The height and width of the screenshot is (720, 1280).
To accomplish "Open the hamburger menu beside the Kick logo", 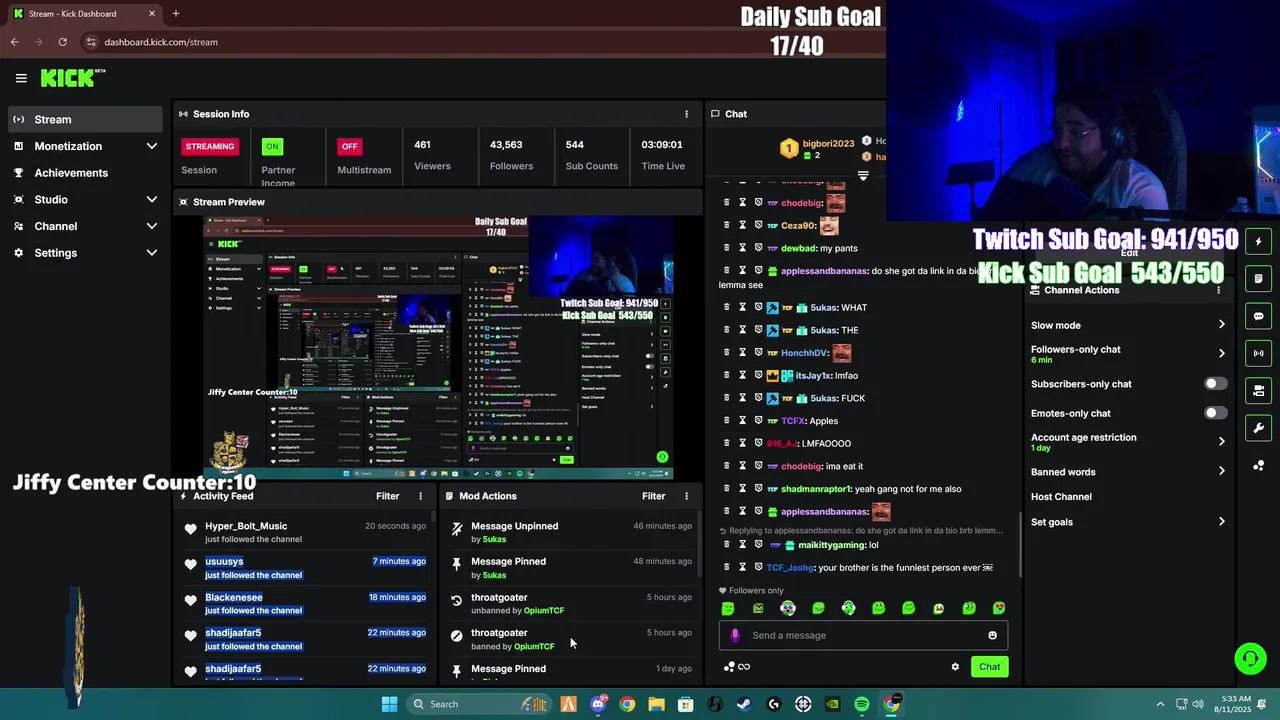I will point(21,78).
